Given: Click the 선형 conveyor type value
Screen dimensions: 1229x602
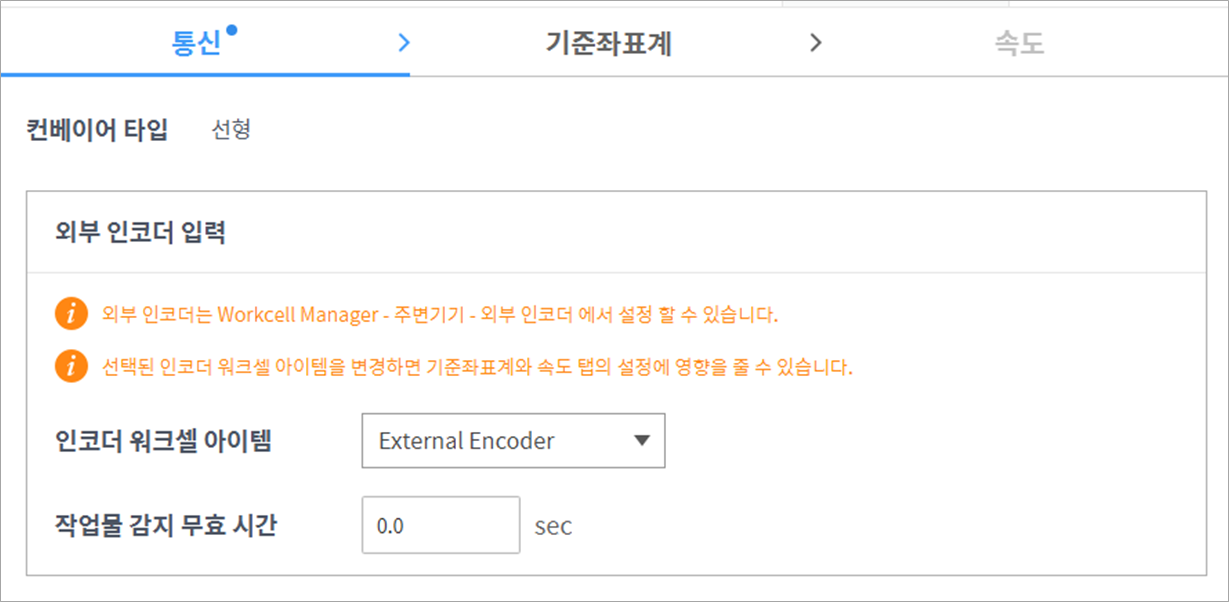Looking at the screenshot, I should click(231, 130).
